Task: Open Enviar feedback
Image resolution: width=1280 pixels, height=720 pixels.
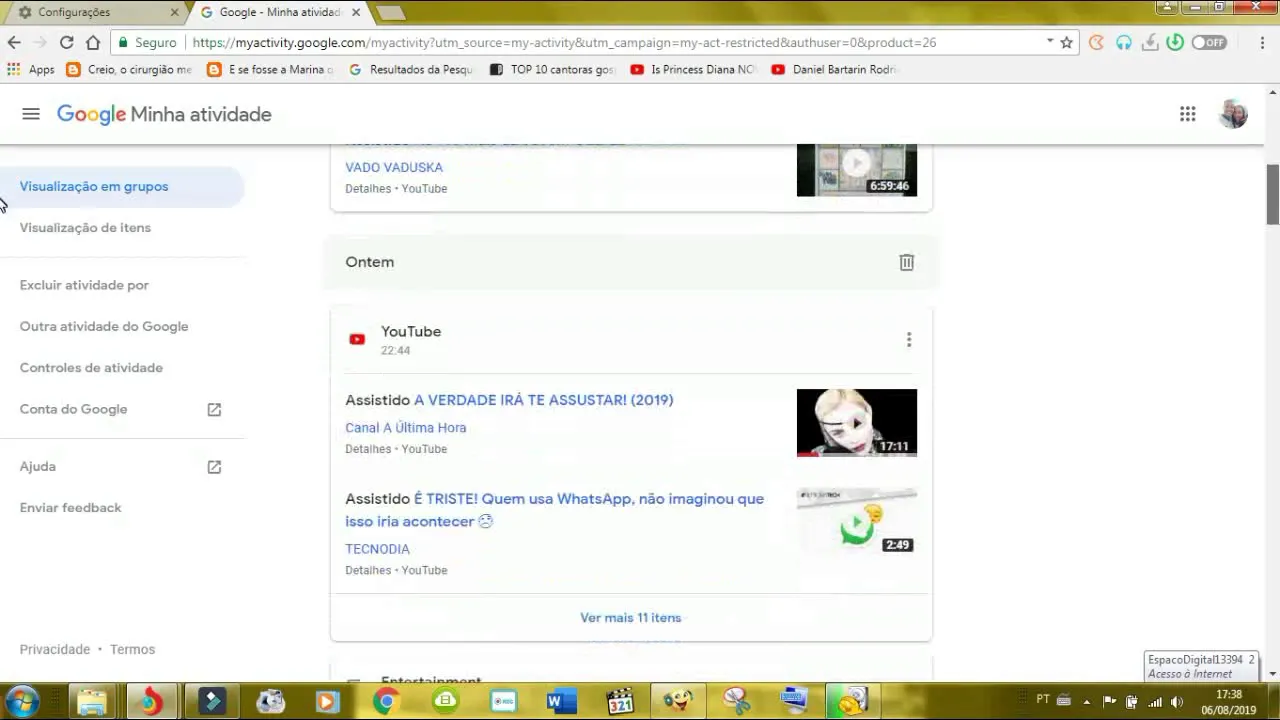Action: coord(70,508)
